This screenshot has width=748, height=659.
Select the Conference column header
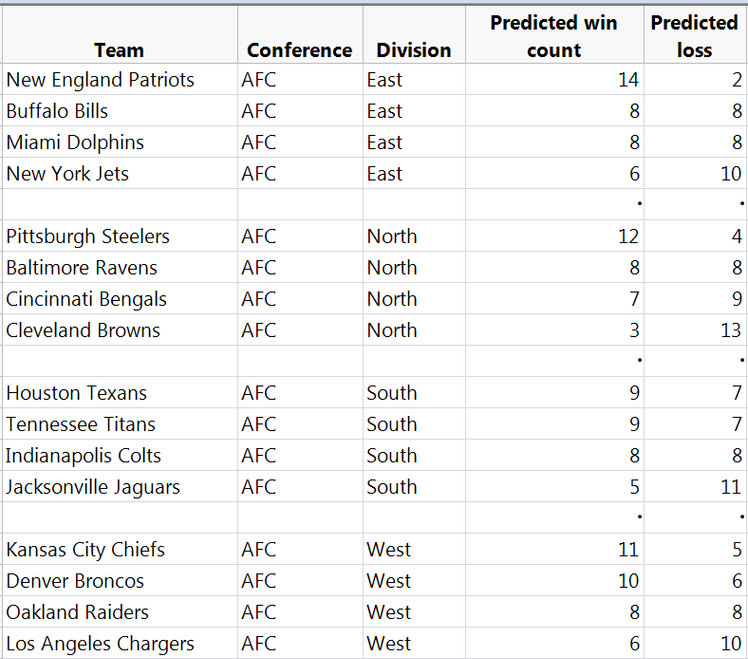[x=299, y=50]
